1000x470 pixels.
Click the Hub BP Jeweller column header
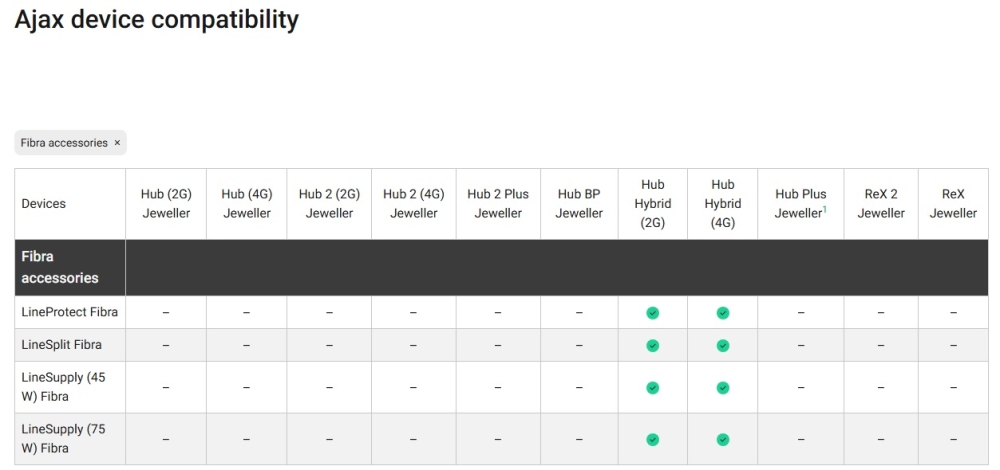[x=579, y=203]
